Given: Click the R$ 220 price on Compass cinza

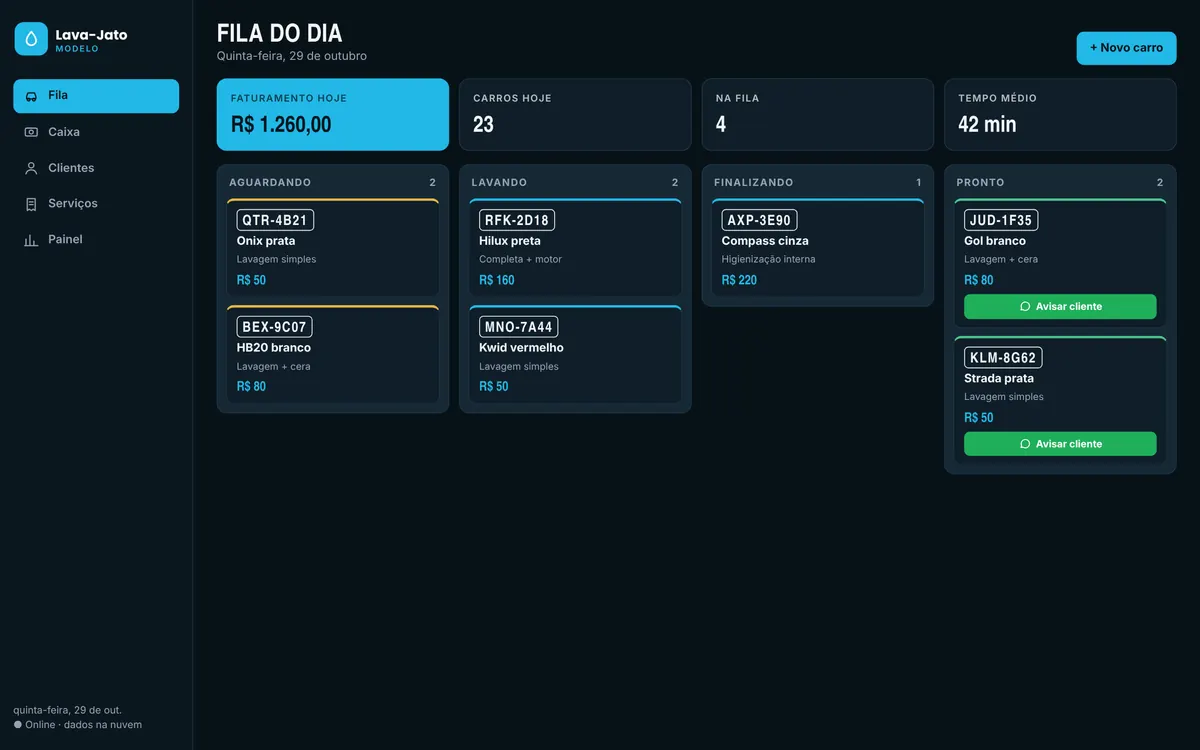Looking at the screenshot, I should point(739,280).
